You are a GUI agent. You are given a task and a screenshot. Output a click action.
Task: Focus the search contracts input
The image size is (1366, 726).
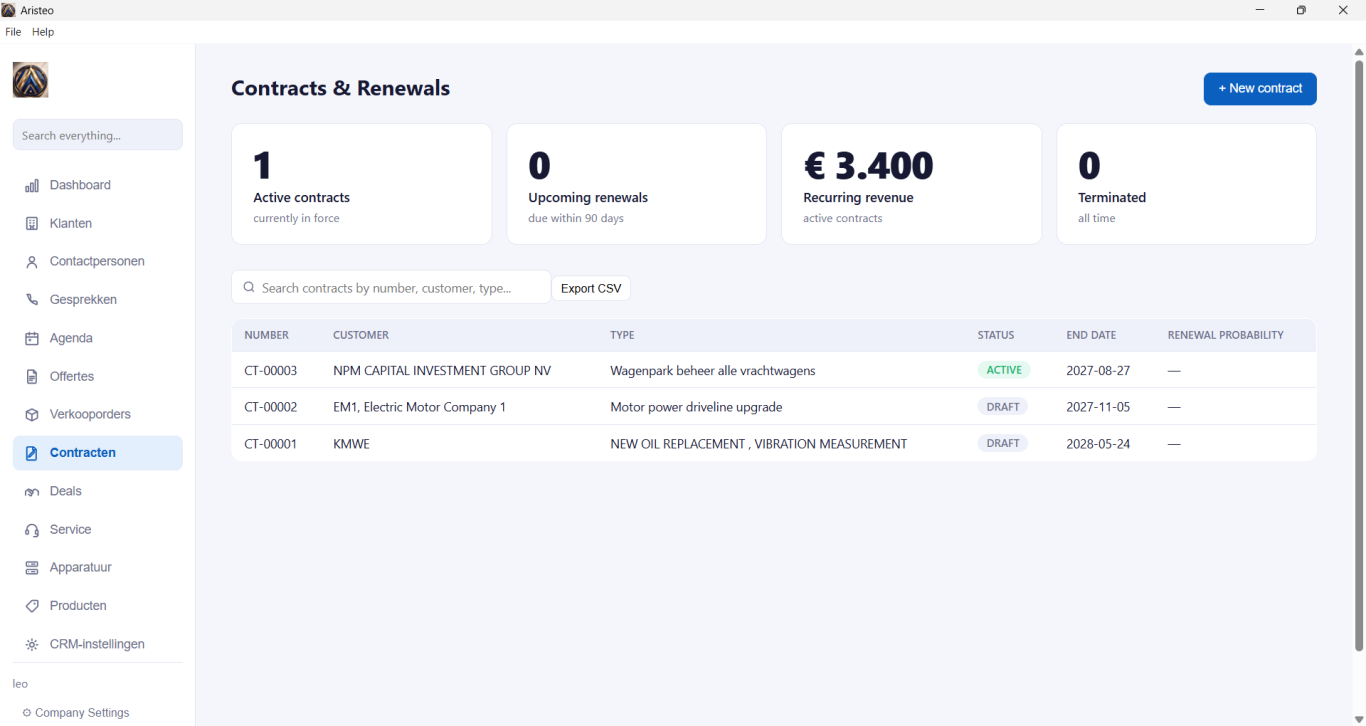click(391, 287)
